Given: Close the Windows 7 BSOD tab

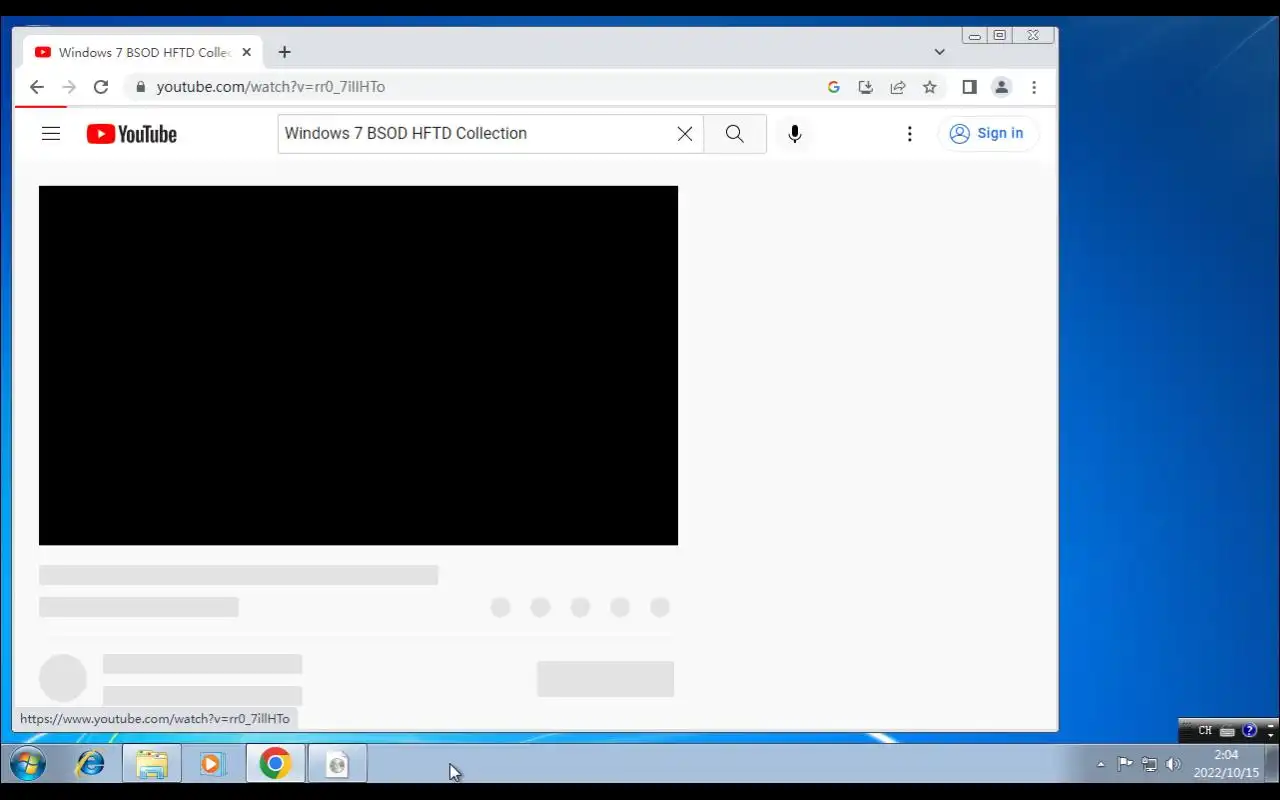Looking at the screenshot, I should tap(247, 52).
